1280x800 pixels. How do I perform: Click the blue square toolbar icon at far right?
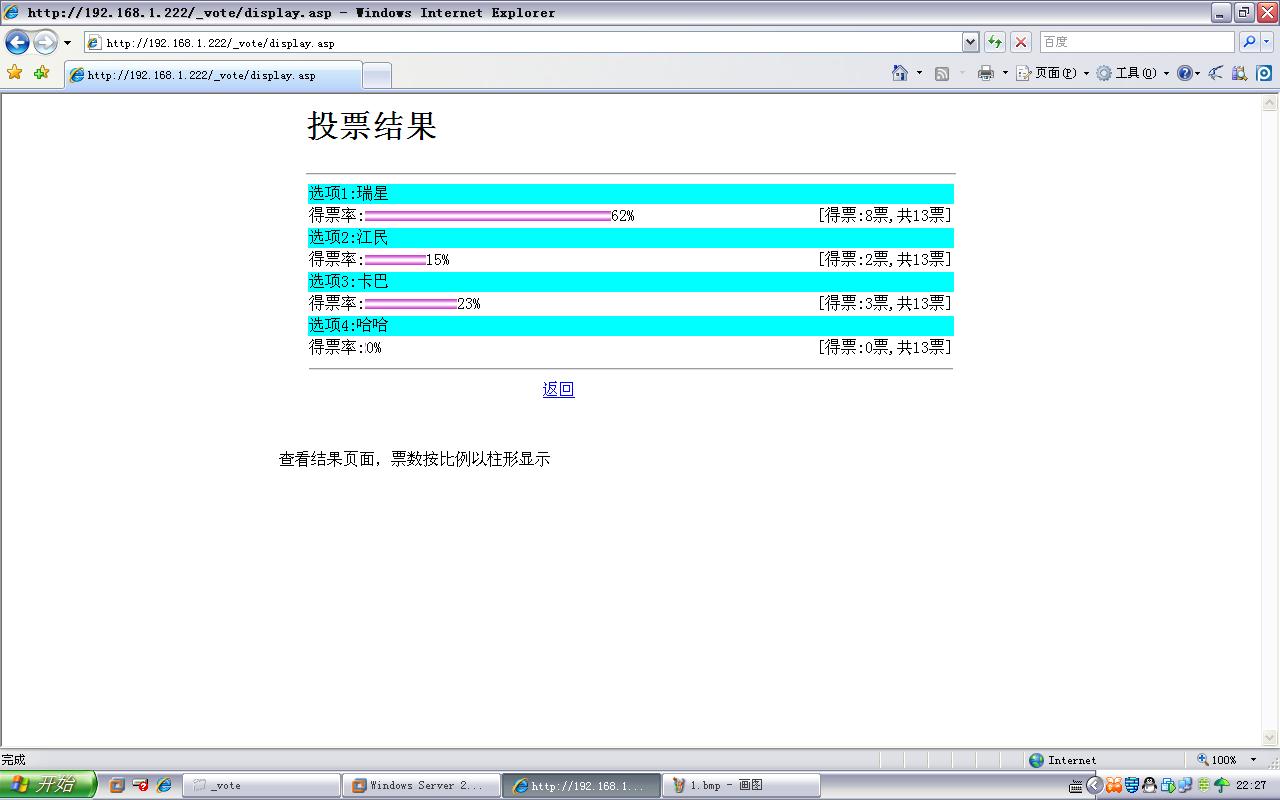[1264, 73]
